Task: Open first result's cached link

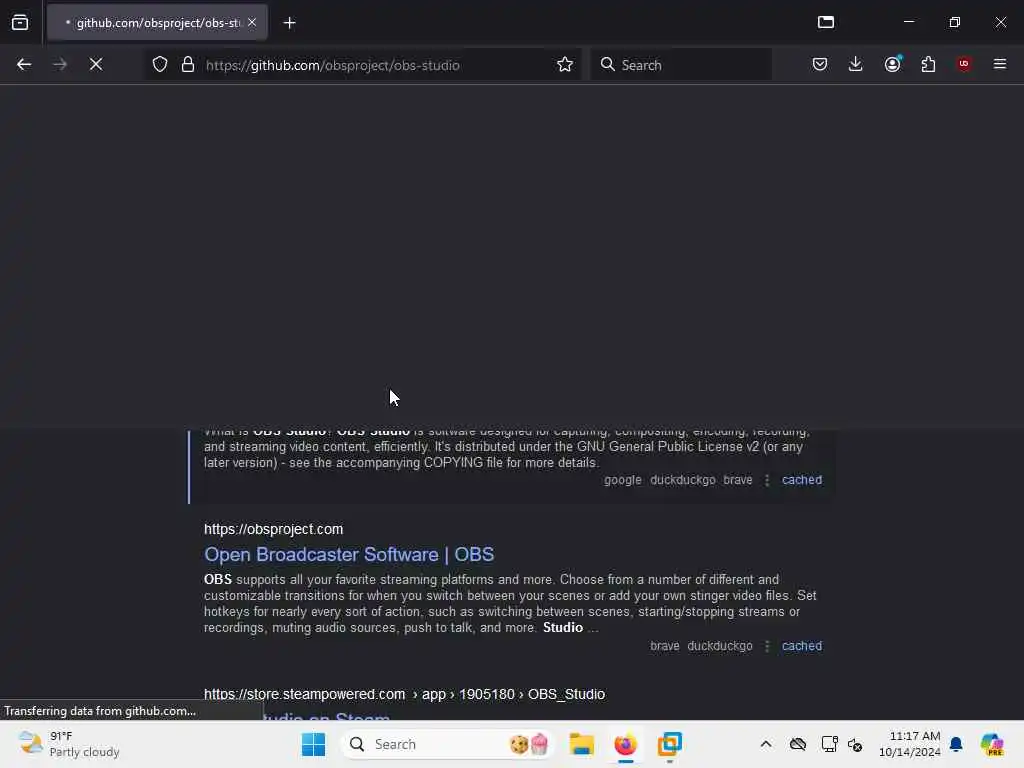Action: tap(801, 480)
